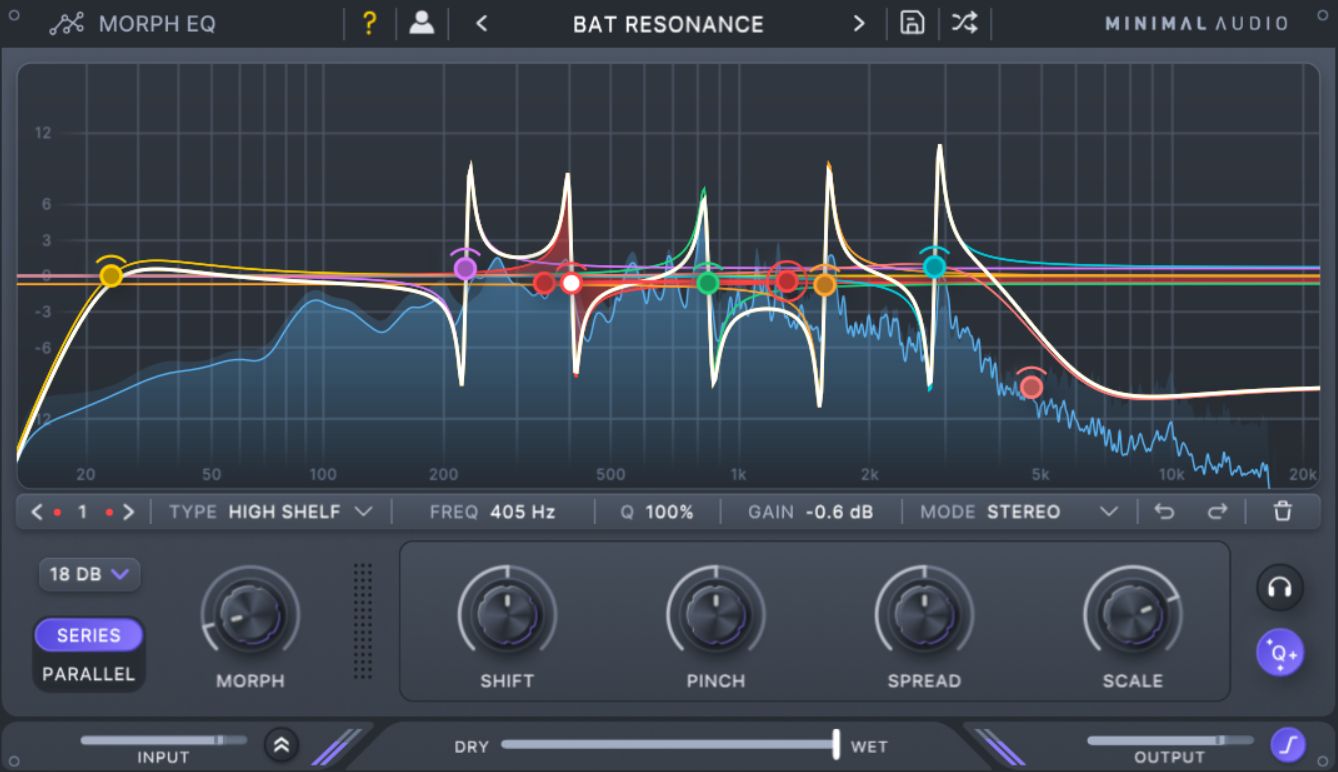Image resolution: width=1338 pixels, height=772 pixels.
Task: Click the PINCH knob
Action: click(x=716, y=613)
